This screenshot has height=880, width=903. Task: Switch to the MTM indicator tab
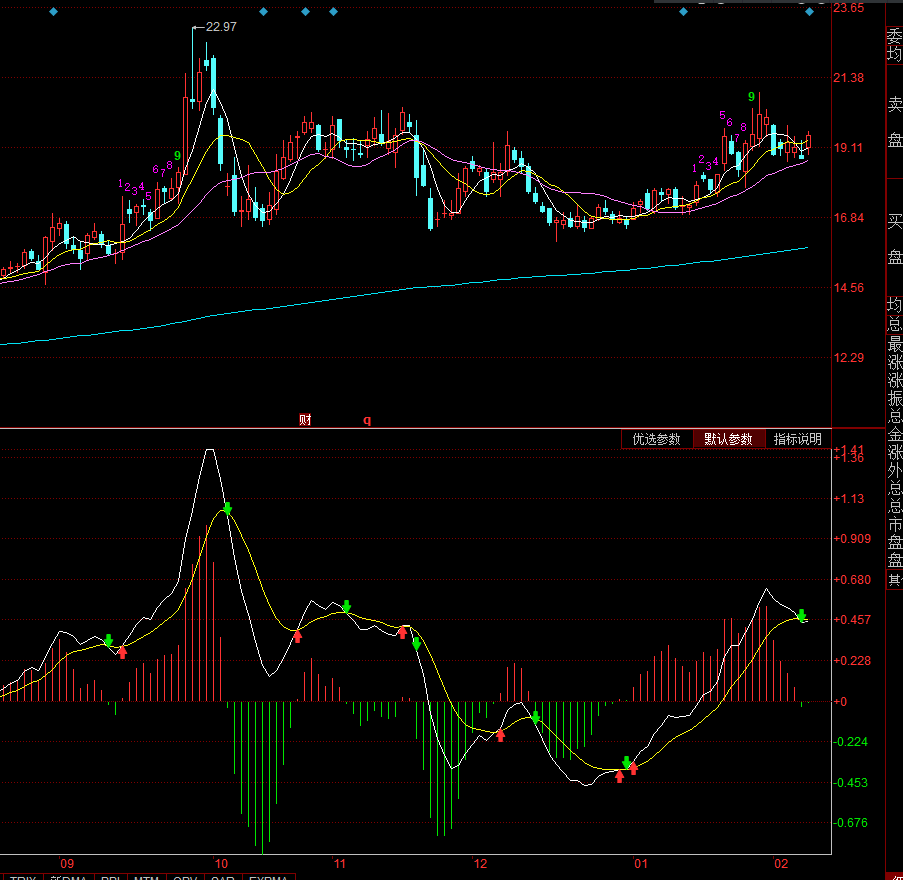(146, 877)
